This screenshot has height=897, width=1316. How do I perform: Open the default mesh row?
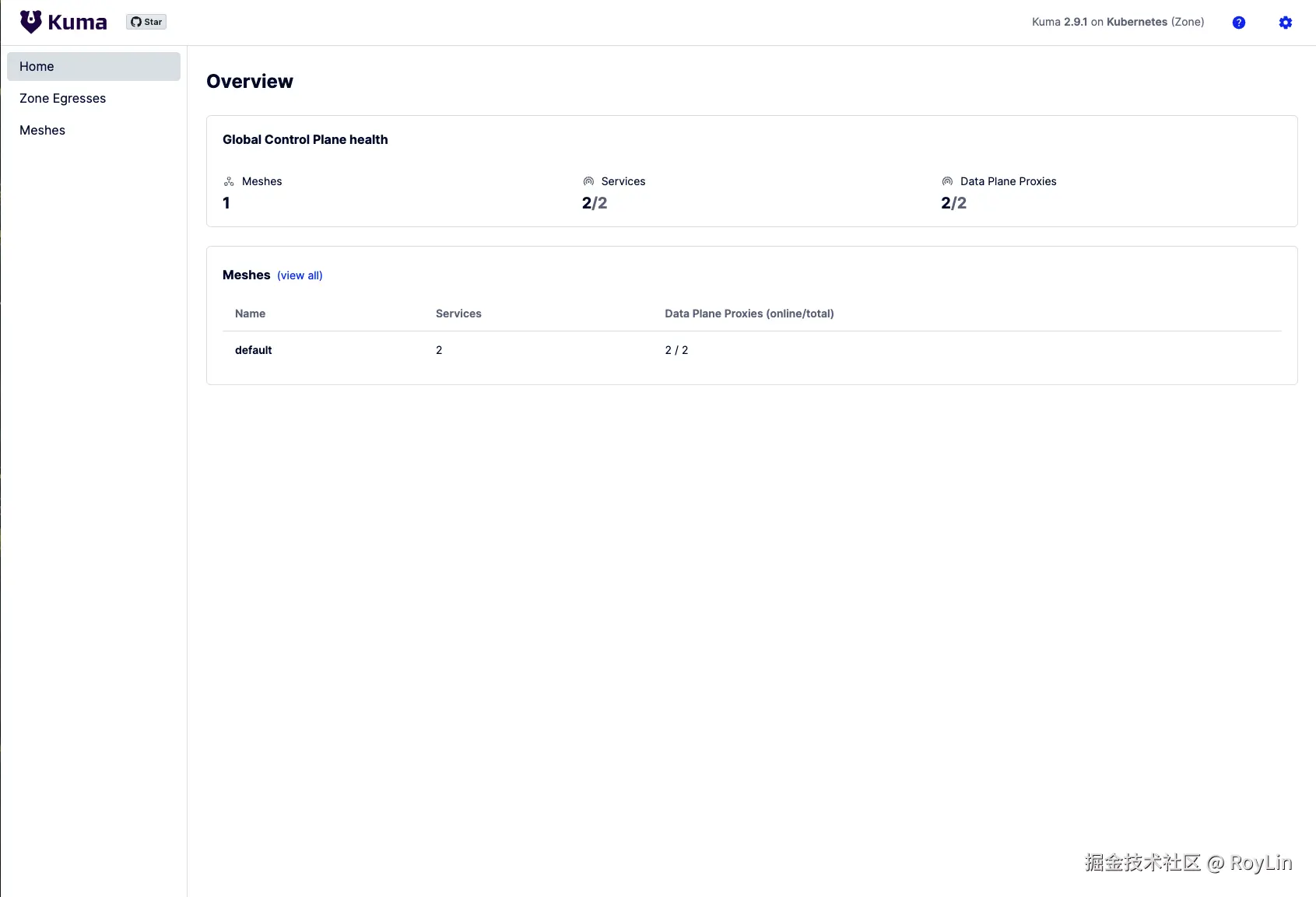click(x=254, y=350)
